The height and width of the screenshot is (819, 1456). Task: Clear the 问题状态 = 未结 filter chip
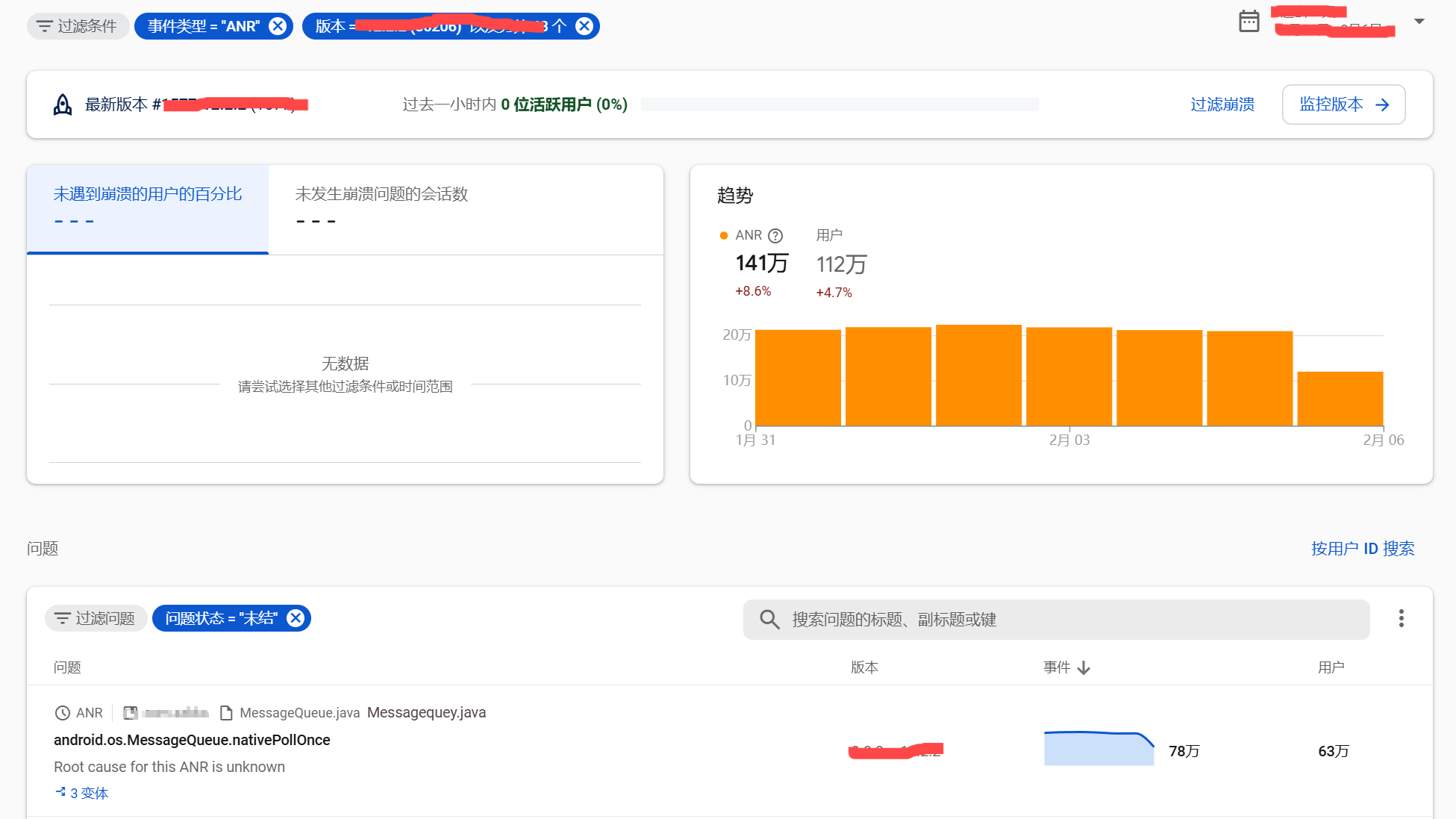296,618
